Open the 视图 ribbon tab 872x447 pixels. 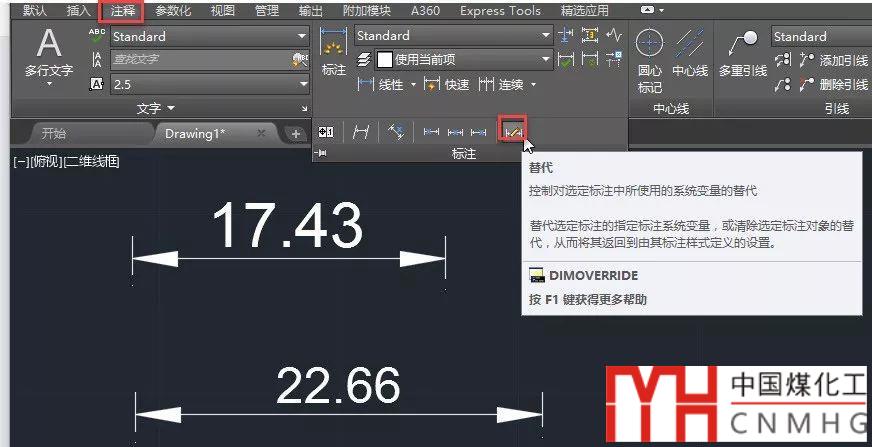tap(222, 11)
